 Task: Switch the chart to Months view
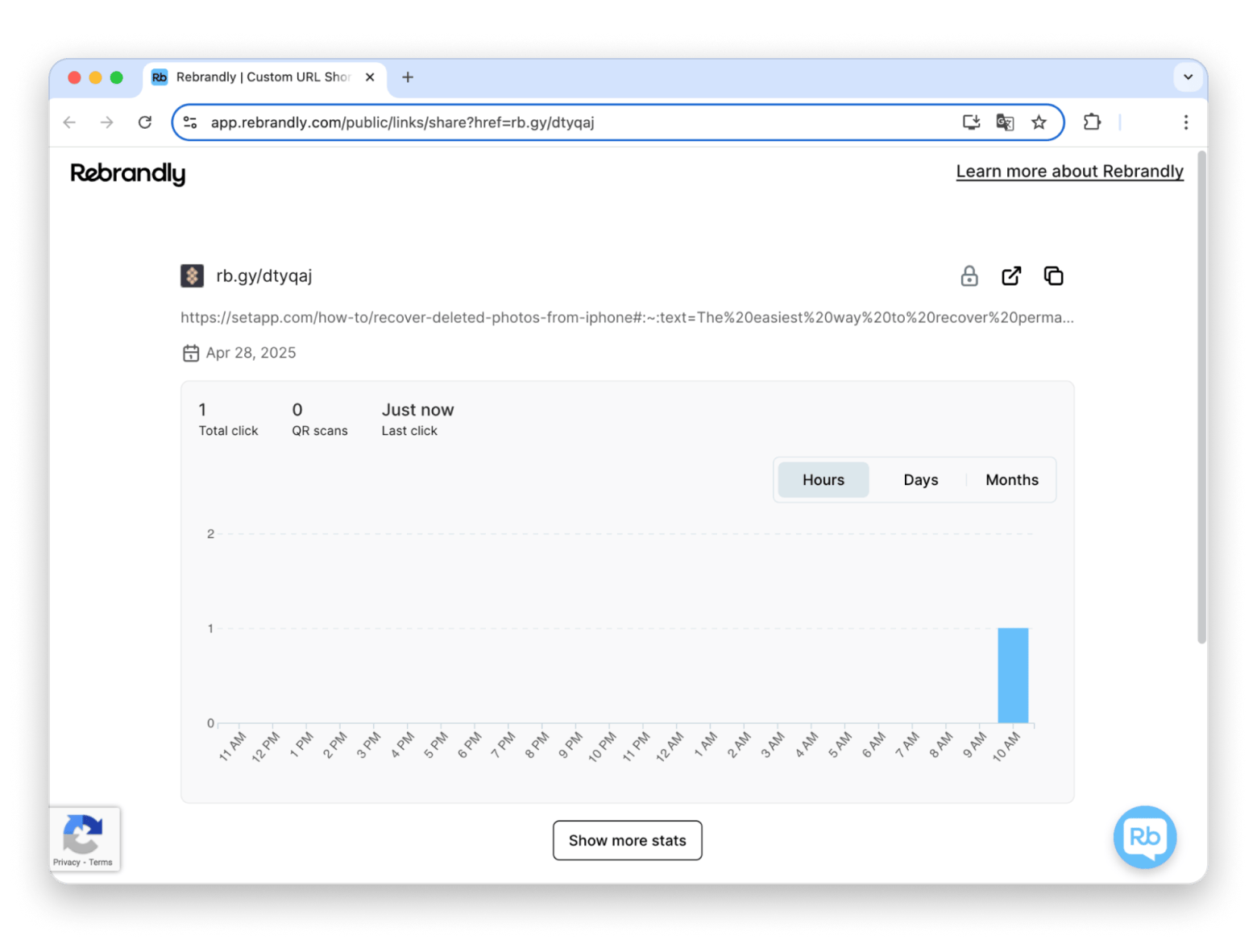1011,480
